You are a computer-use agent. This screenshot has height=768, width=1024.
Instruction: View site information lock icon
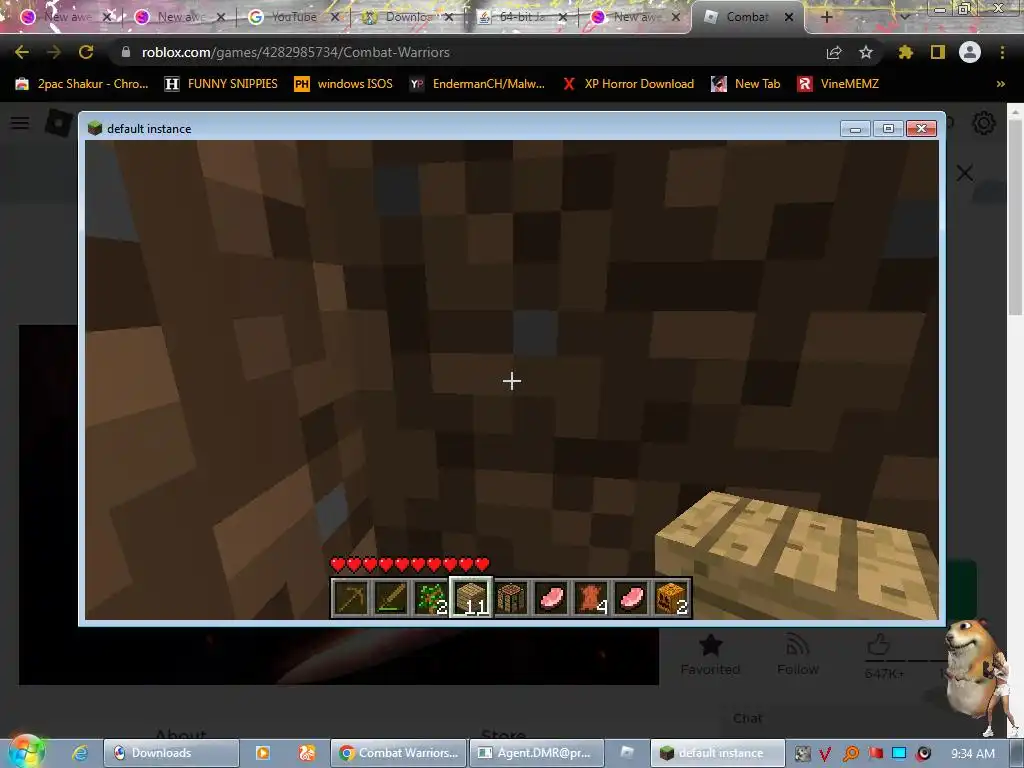coord(126,52)
